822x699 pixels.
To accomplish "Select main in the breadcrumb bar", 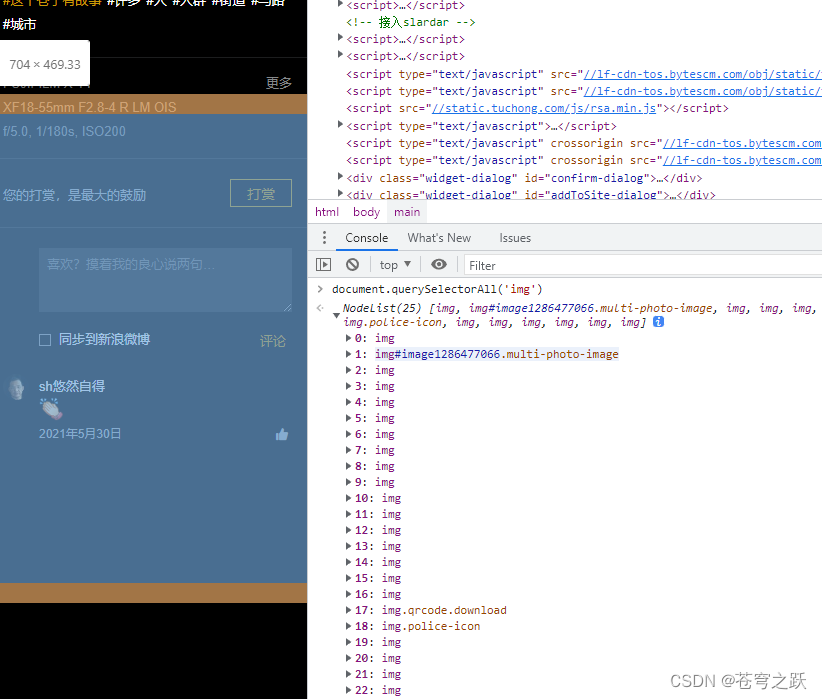I will [x=407, y=212].
